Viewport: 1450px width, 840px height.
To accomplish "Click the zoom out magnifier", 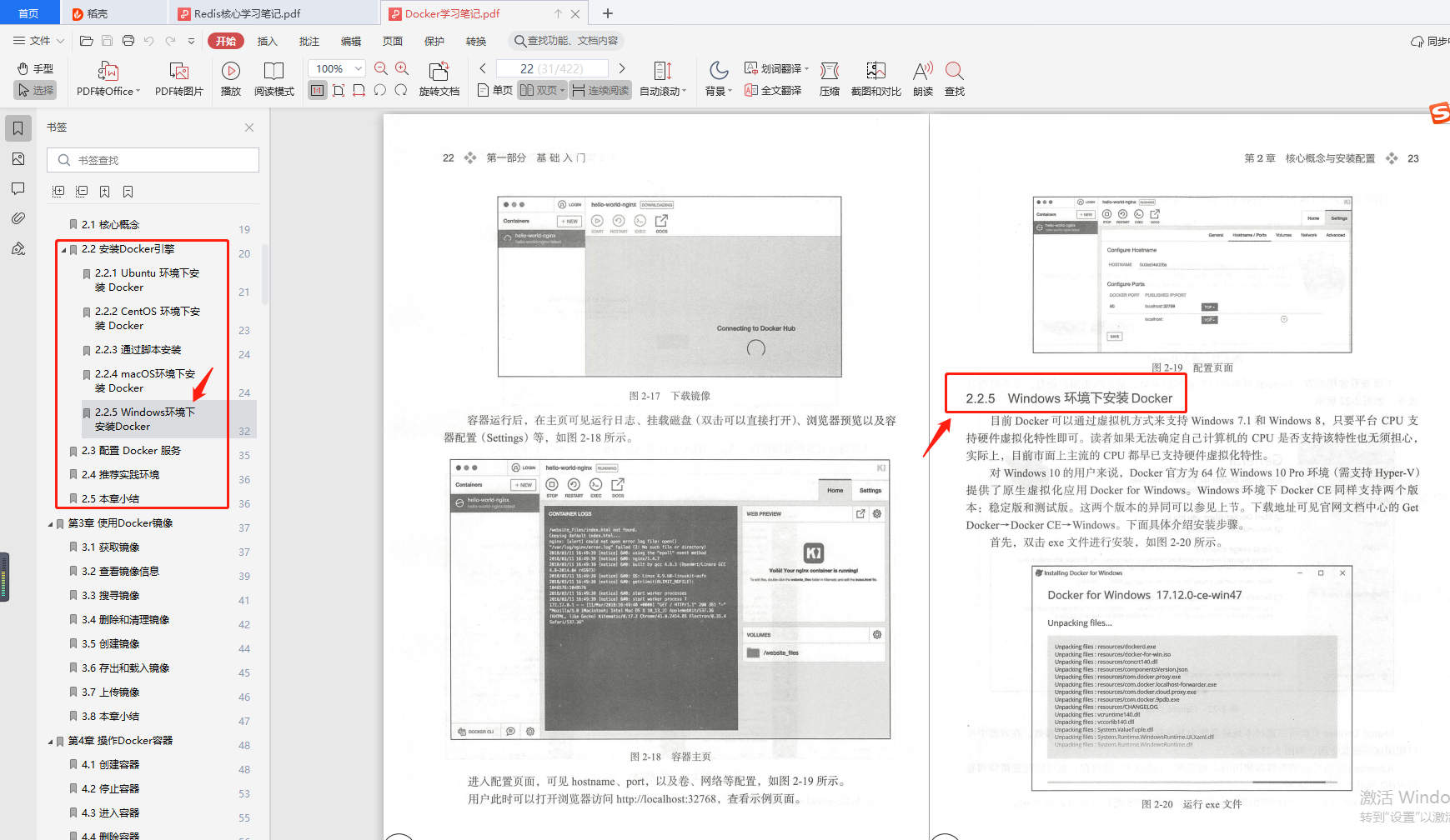I will [x=381, y=68].
